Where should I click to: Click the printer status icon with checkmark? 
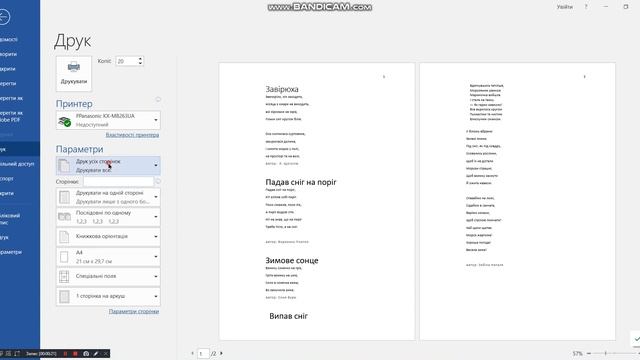pos(65,121)
